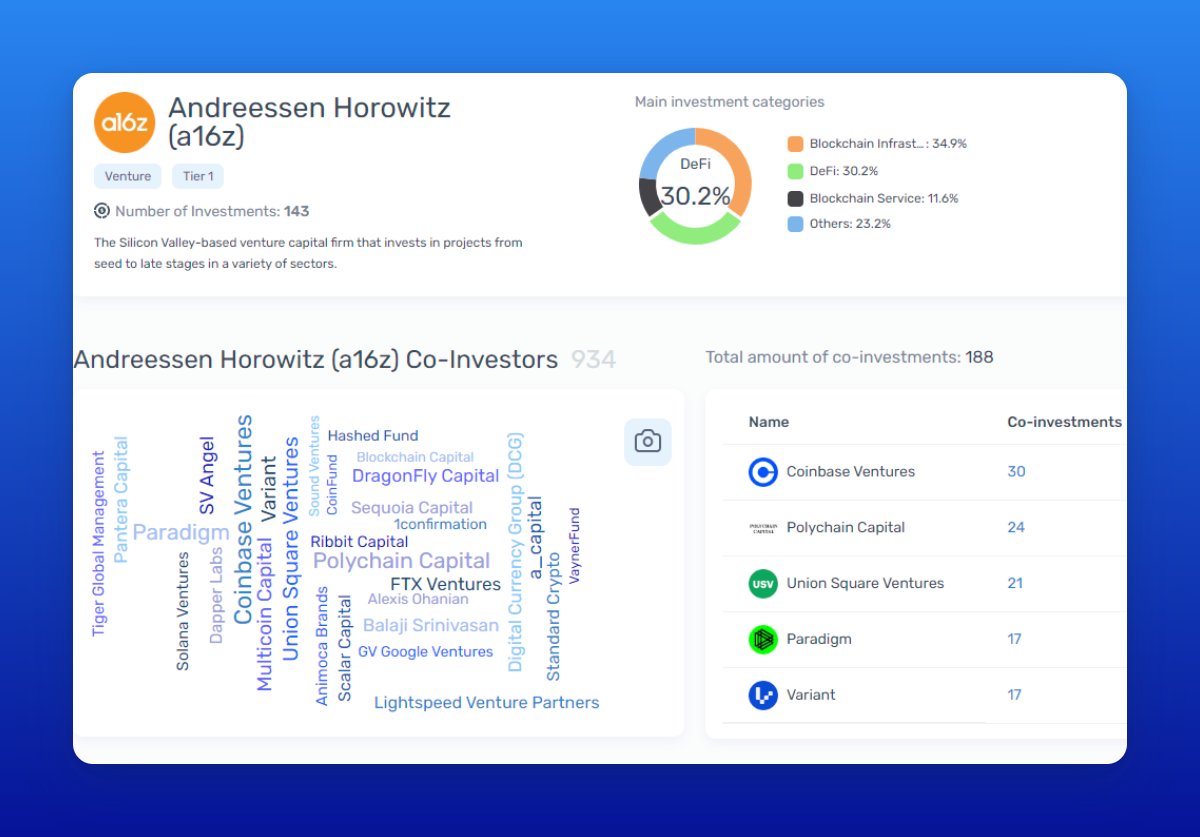Click FTX Ventures in the word cloud
1200x837 pixels.
coord(446,584)
